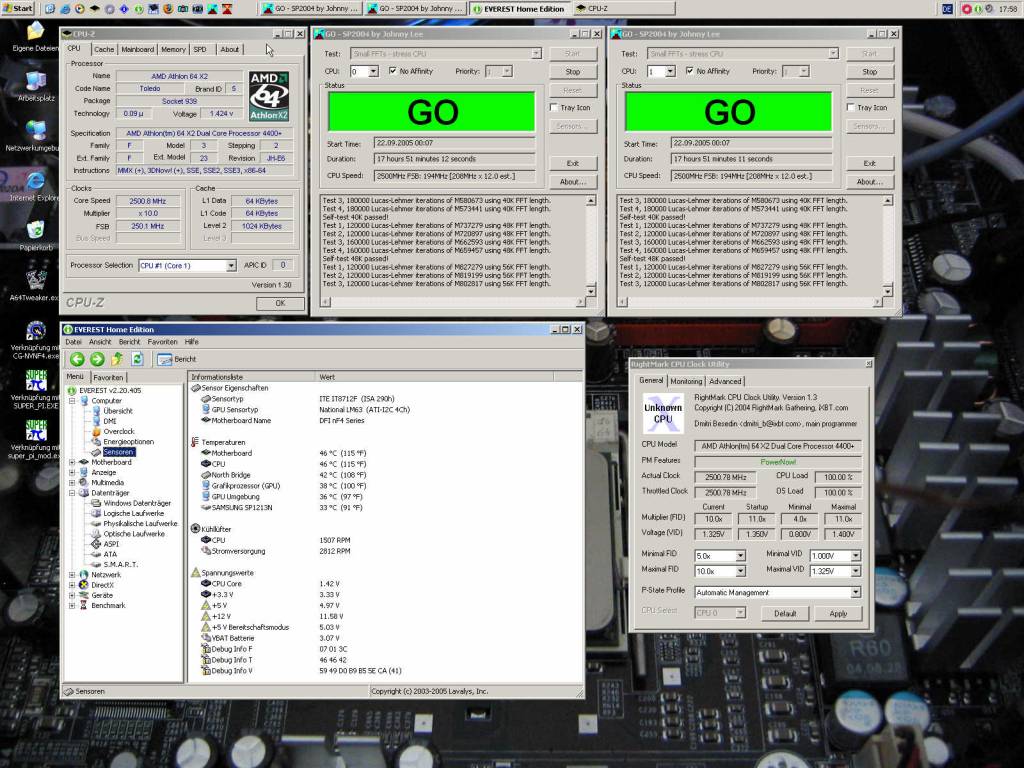
Task: Enable Tray Icon in CPU 1 SP2004 window
Action: (851, 107)
